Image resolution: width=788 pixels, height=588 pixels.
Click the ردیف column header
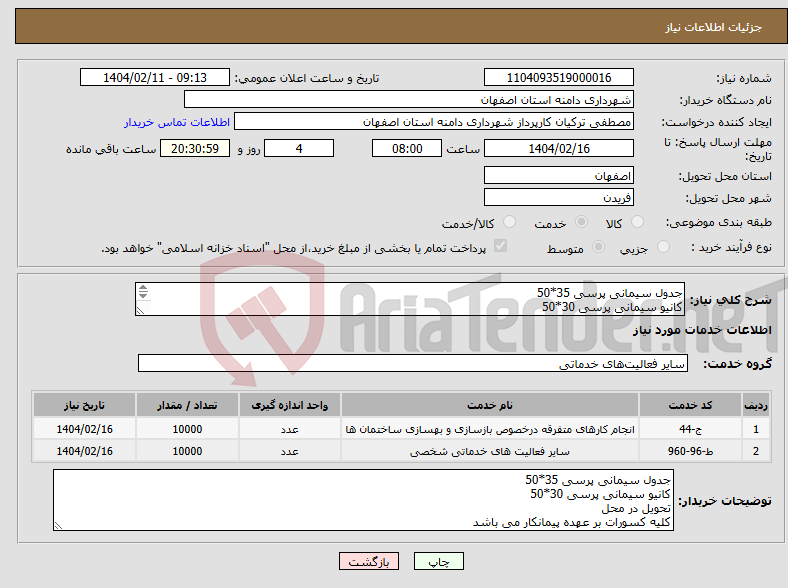click(x=756, y=405)
